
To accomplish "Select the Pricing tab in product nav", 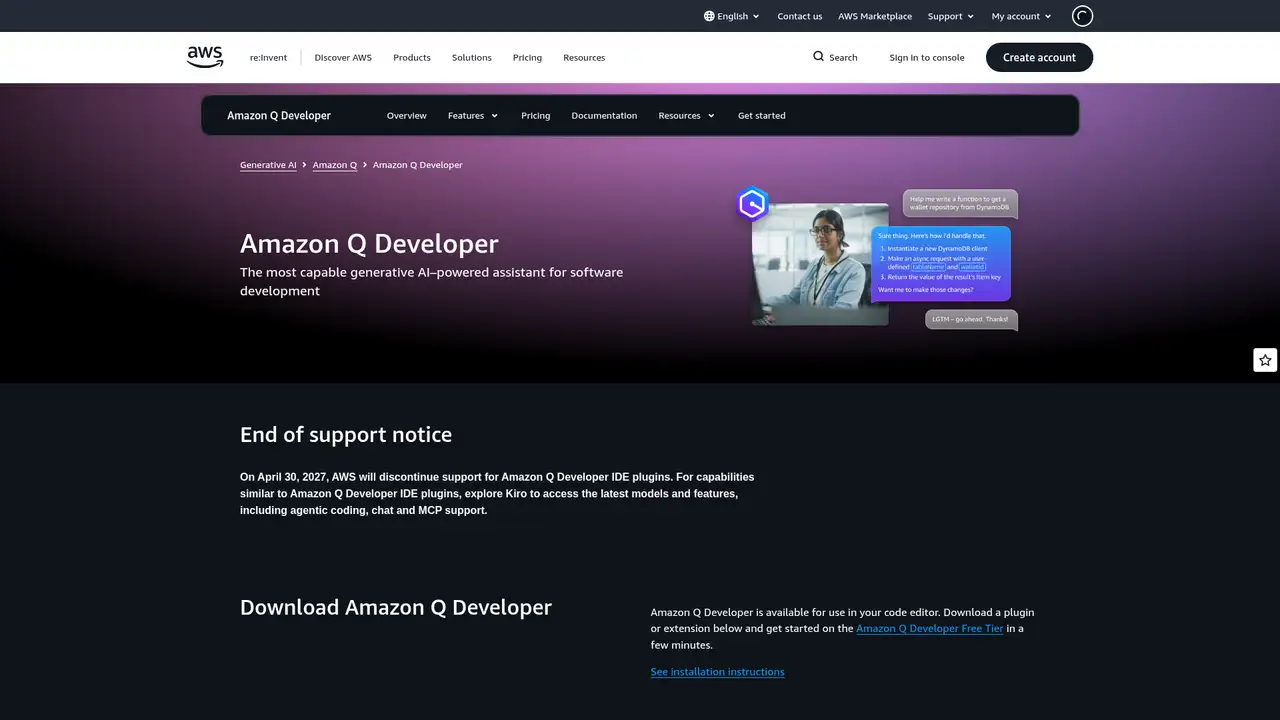I will [x=536, y=116].
